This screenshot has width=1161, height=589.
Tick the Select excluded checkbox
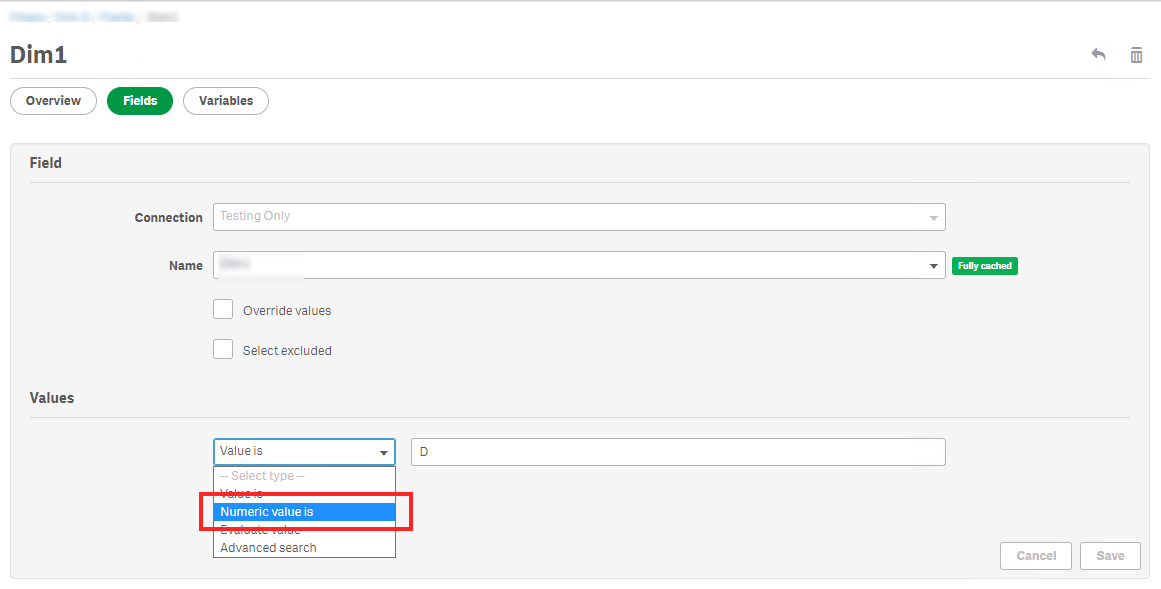tap(223, 350)
